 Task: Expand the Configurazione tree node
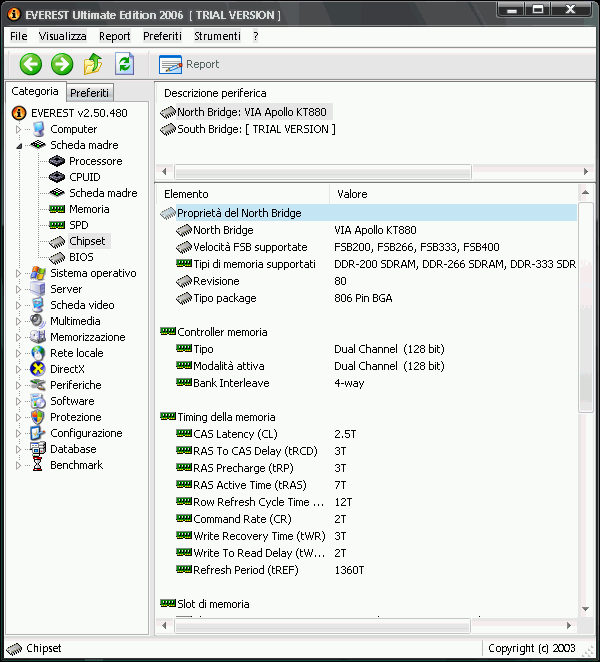18,433
